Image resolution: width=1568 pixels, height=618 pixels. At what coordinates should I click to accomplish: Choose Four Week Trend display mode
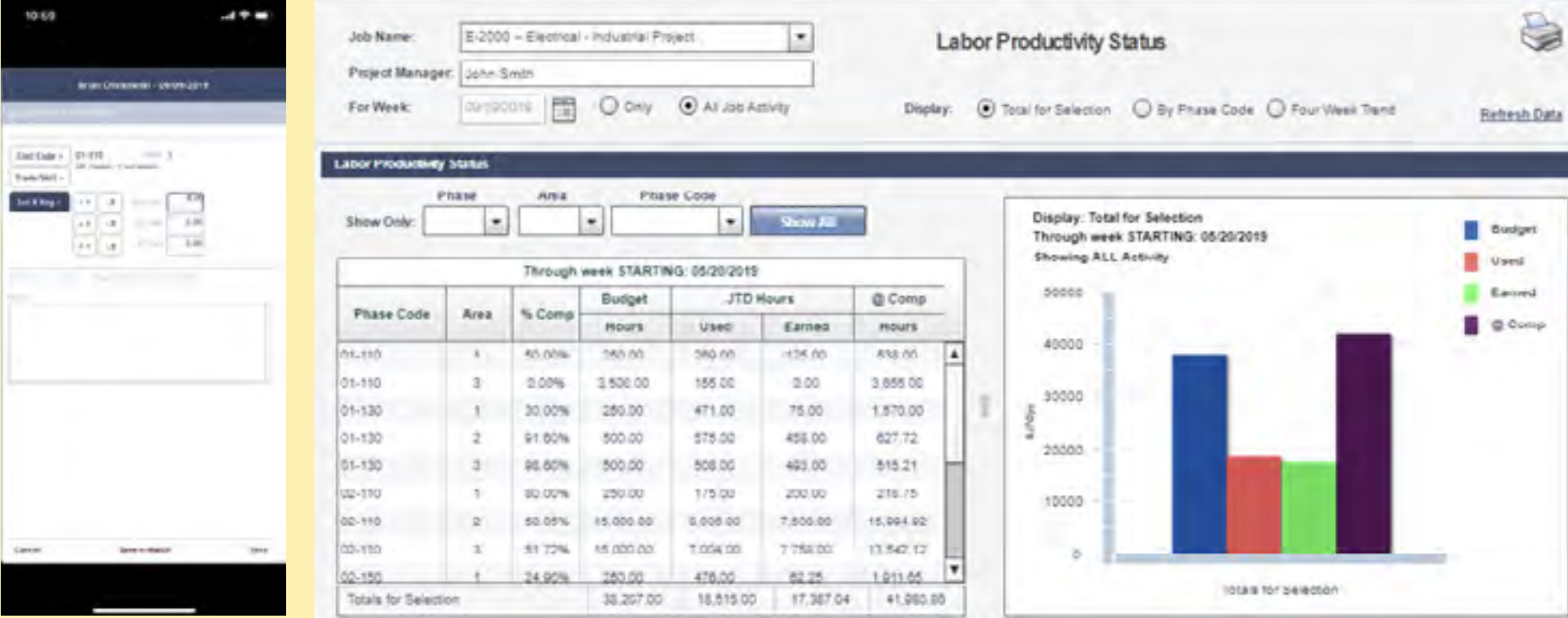pos(1276,109)
